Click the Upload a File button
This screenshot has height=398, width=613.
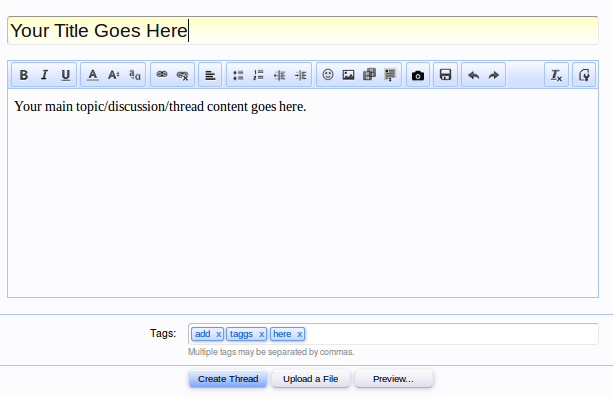pyautogui.click(x=311, y=379)
